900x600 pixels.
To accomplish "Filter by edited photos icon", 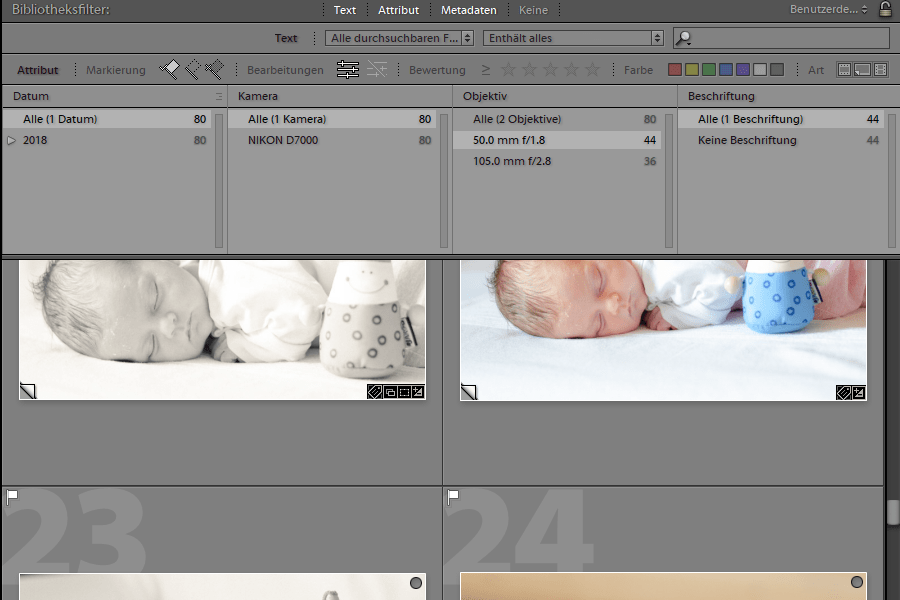I will pos(348,70).
